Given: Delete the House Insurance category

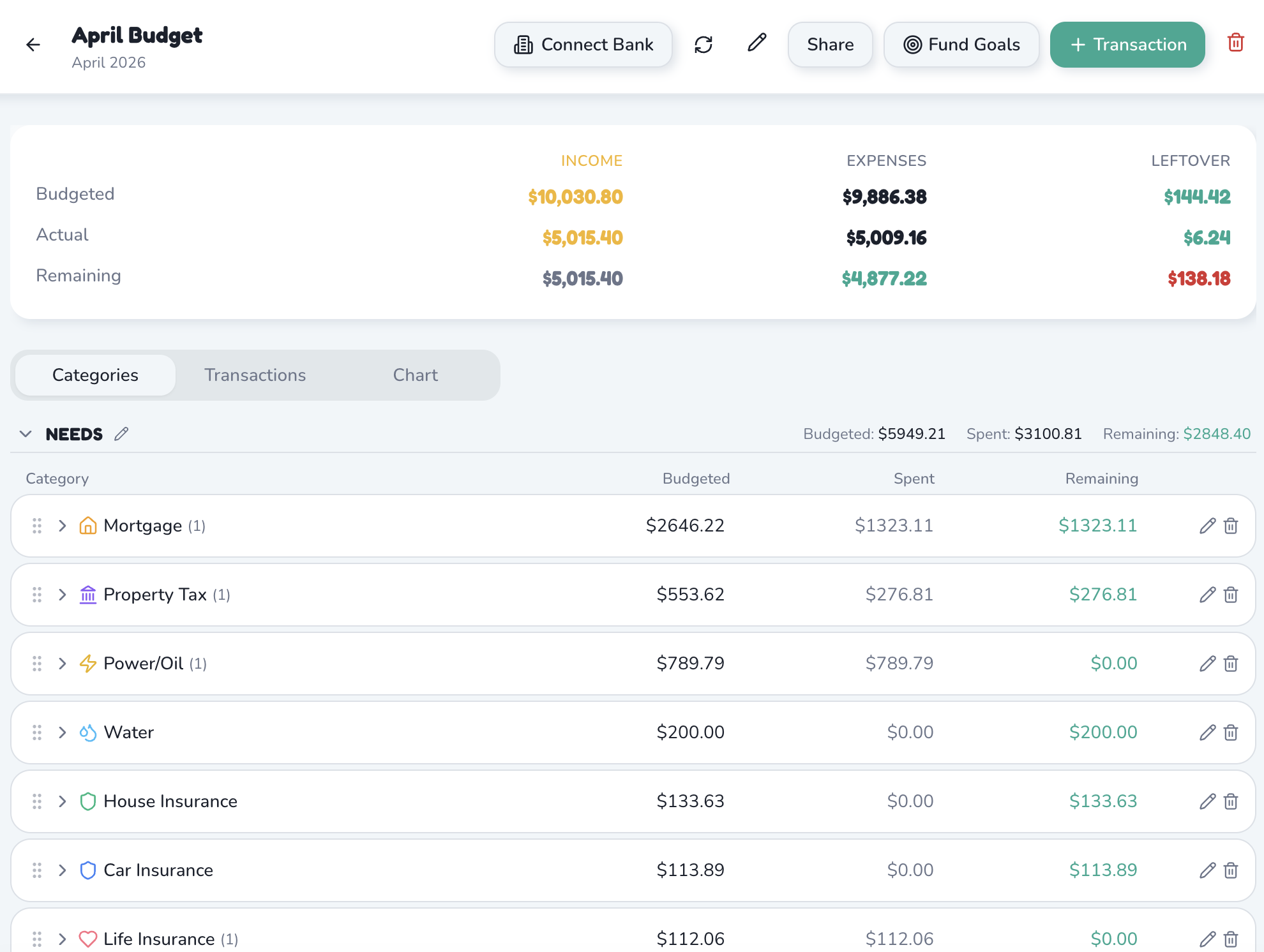Looking at the screenshot, I should 1231,801.
